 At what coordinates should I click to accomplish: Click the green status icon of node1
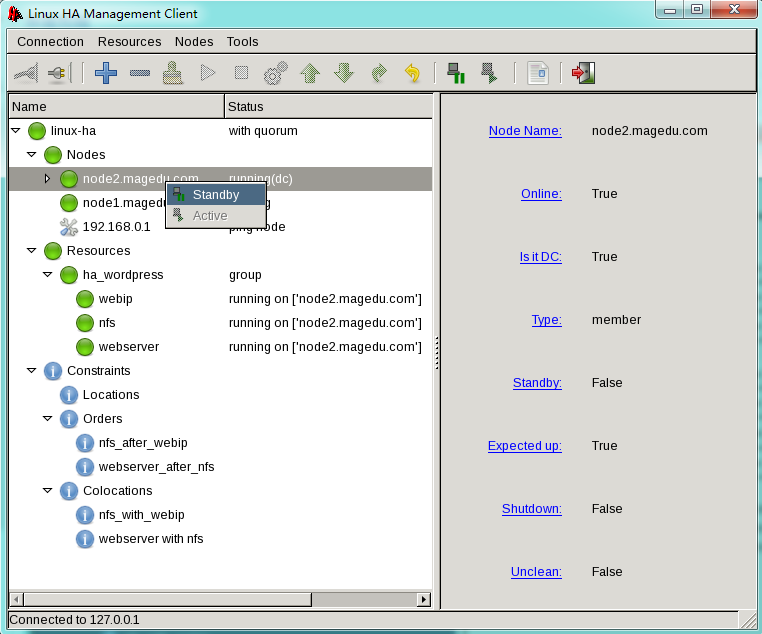coord(69,203)
